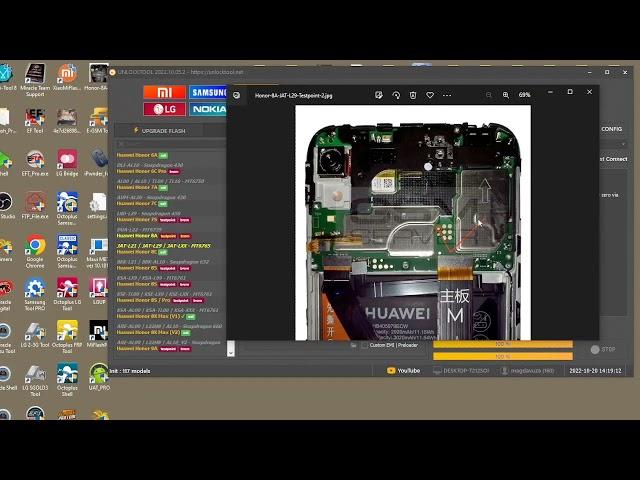640x480 pixels.
Task: Click the 69% zoom level indicator
Action: (x=524, y=95)
